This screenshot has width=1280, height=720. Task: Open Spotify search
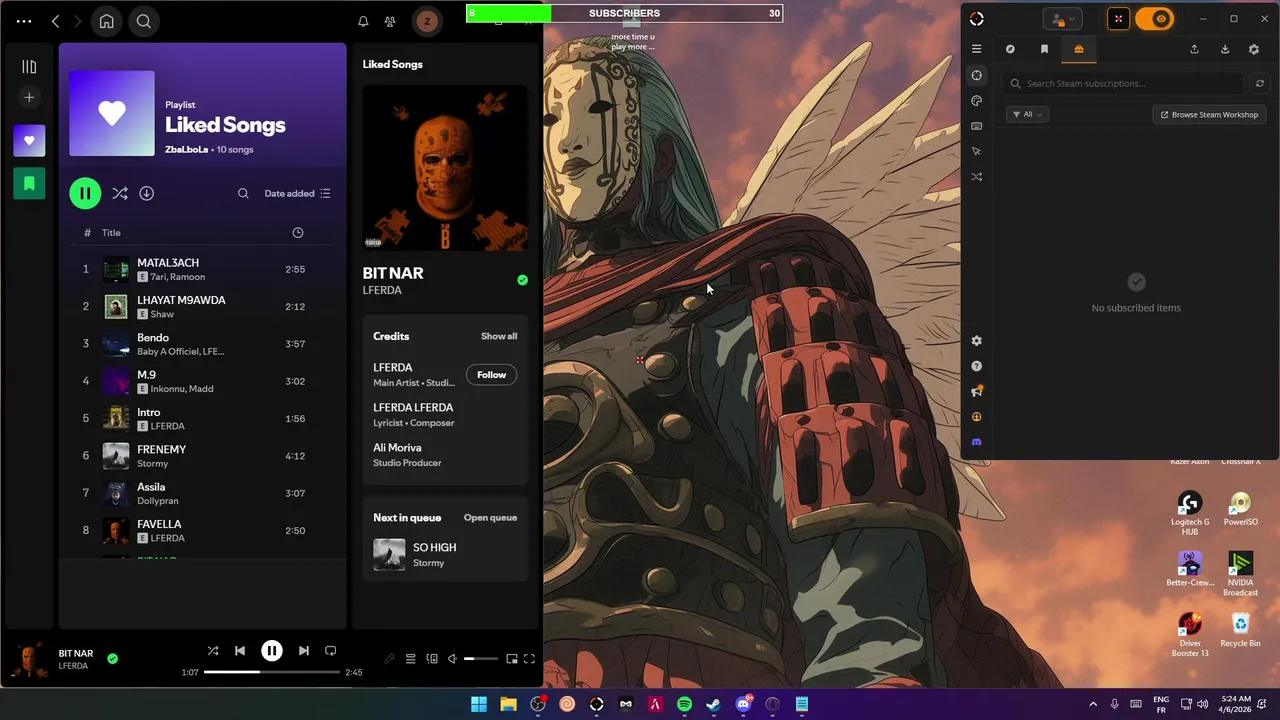pyautogui.click(x=144, y=21)
